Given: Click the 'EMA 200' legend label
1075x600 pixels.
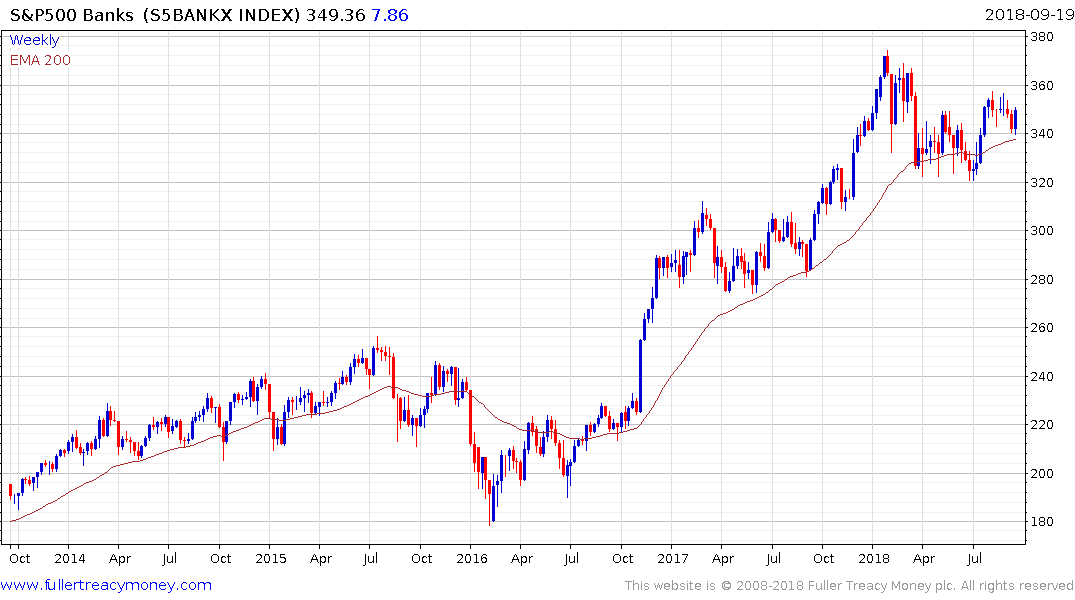Looking at the screenshot, I should pos(40,60).
